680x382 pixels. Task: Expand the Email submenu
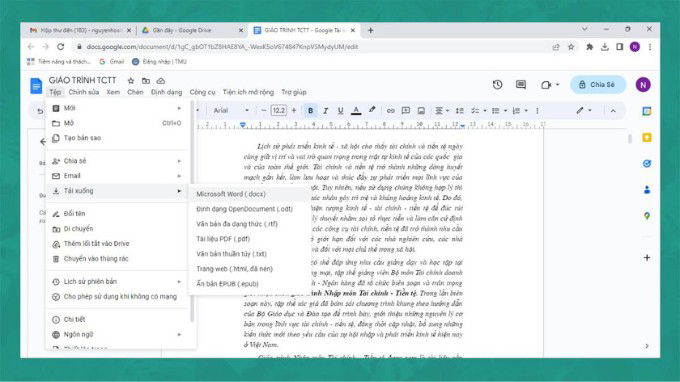coord(117,176)
